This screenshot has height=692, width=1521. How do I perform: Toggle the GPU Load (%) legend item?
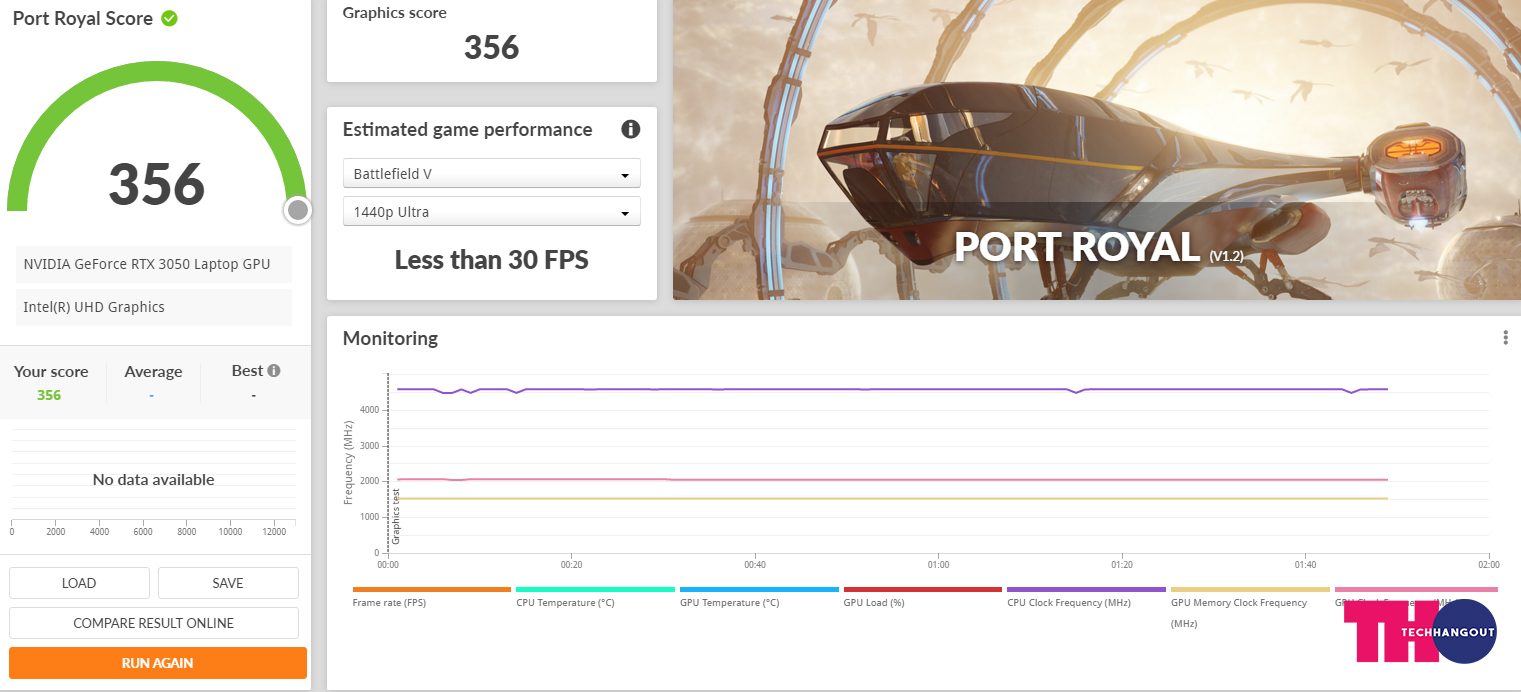[922, 596]
